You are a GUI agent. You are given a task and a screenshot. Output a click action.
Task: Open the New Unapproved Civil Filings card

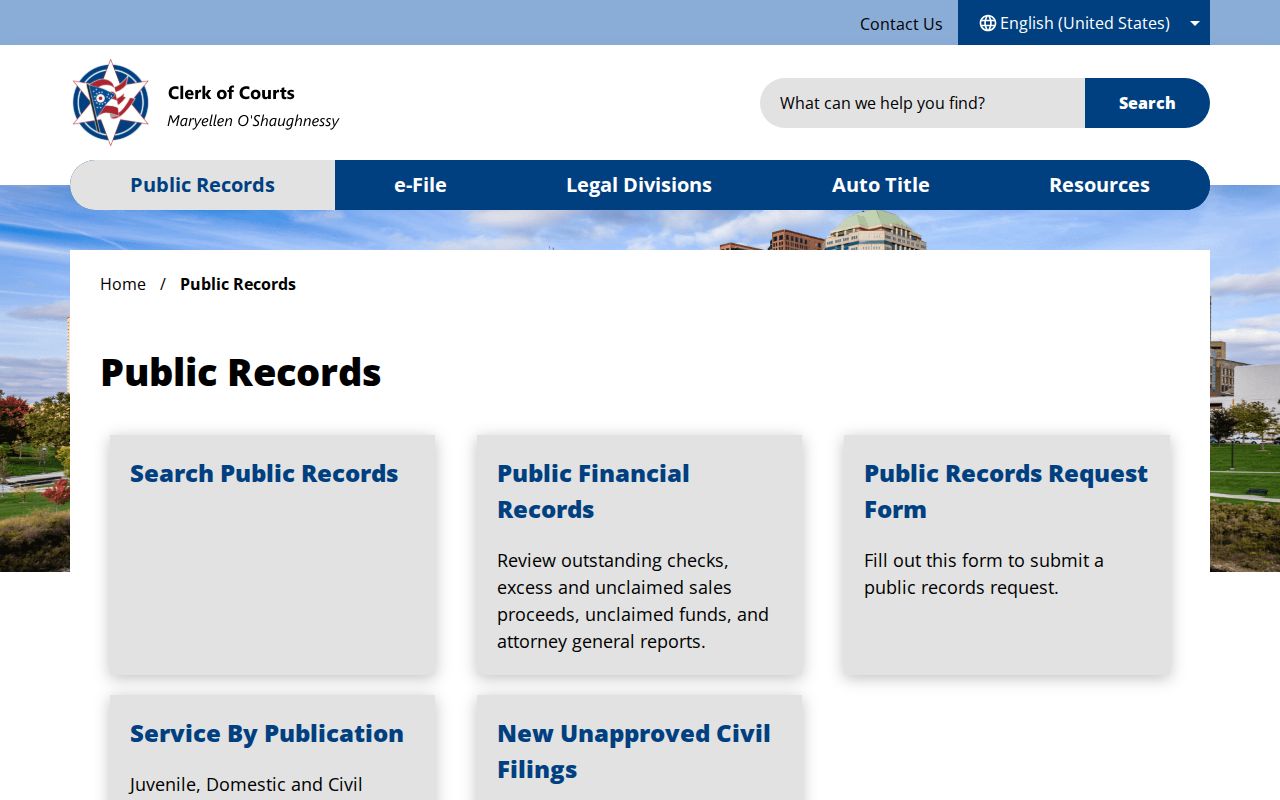(639, 747)
